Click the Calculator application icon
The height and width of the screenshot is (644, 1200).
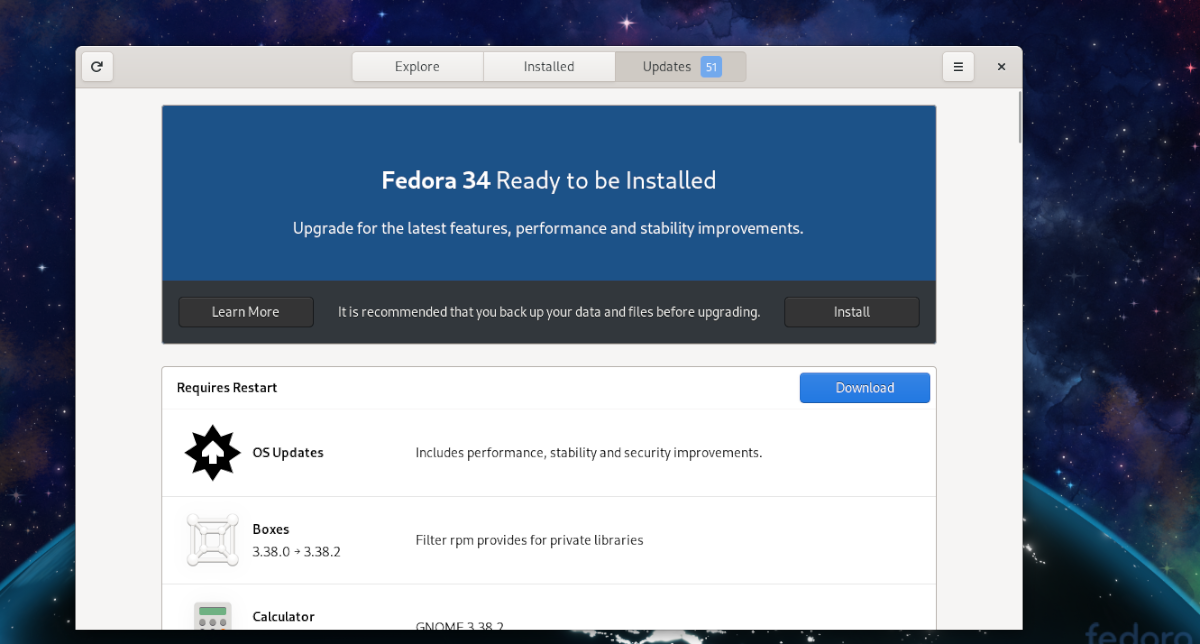click(213, 617)
